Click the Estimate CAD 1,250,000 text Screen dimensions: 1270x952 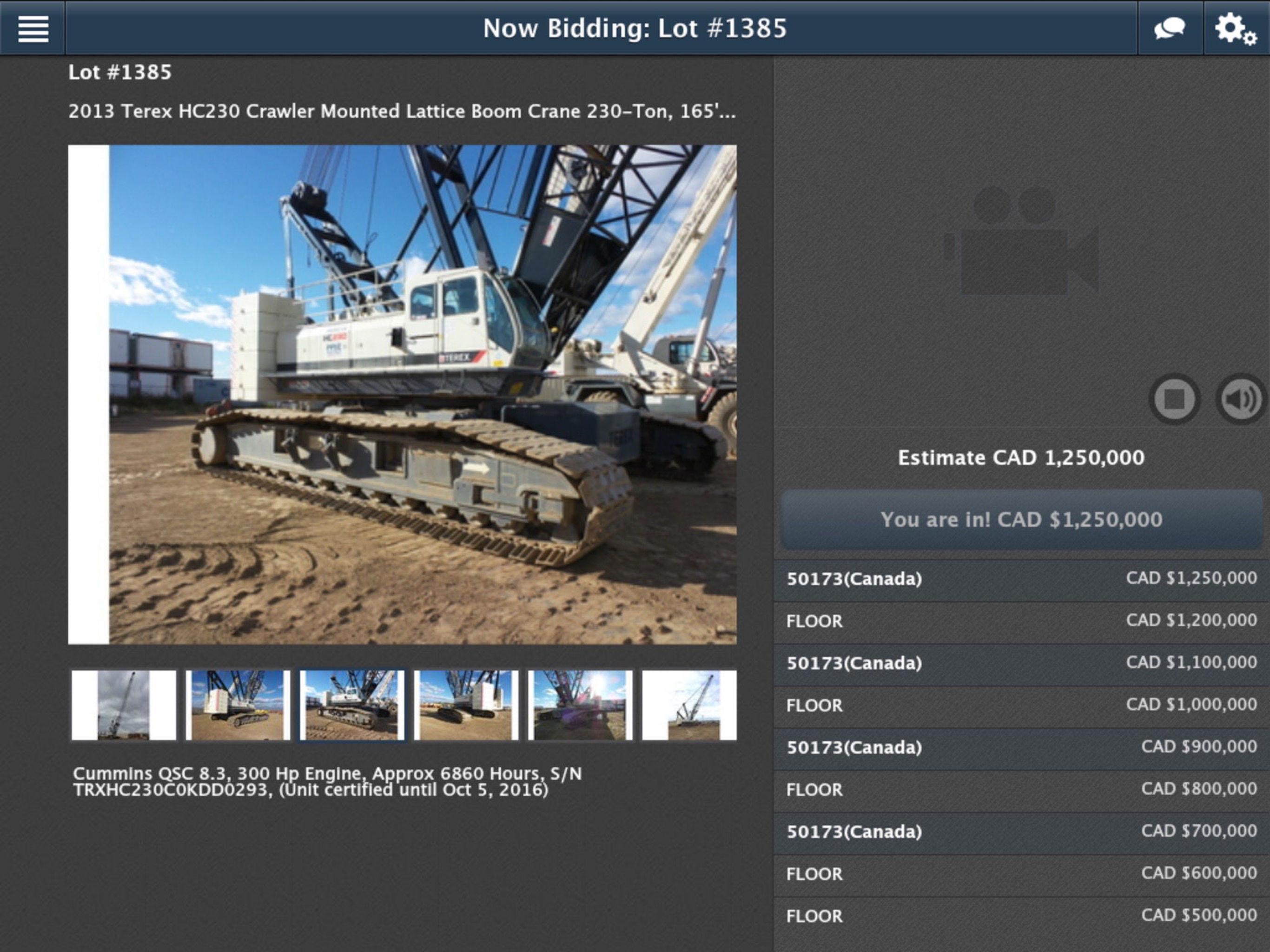pos(1021,457)
